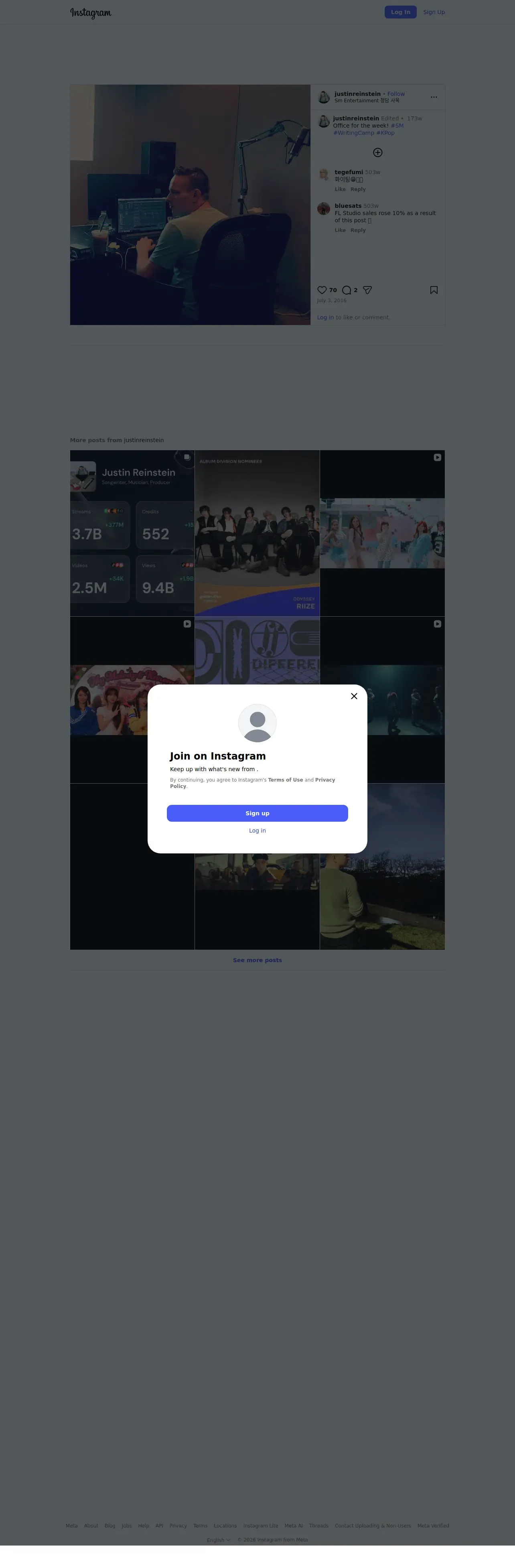Click the comment bubble icon
The width and height of the screenshot is (515, 1568).
point(347,290)
